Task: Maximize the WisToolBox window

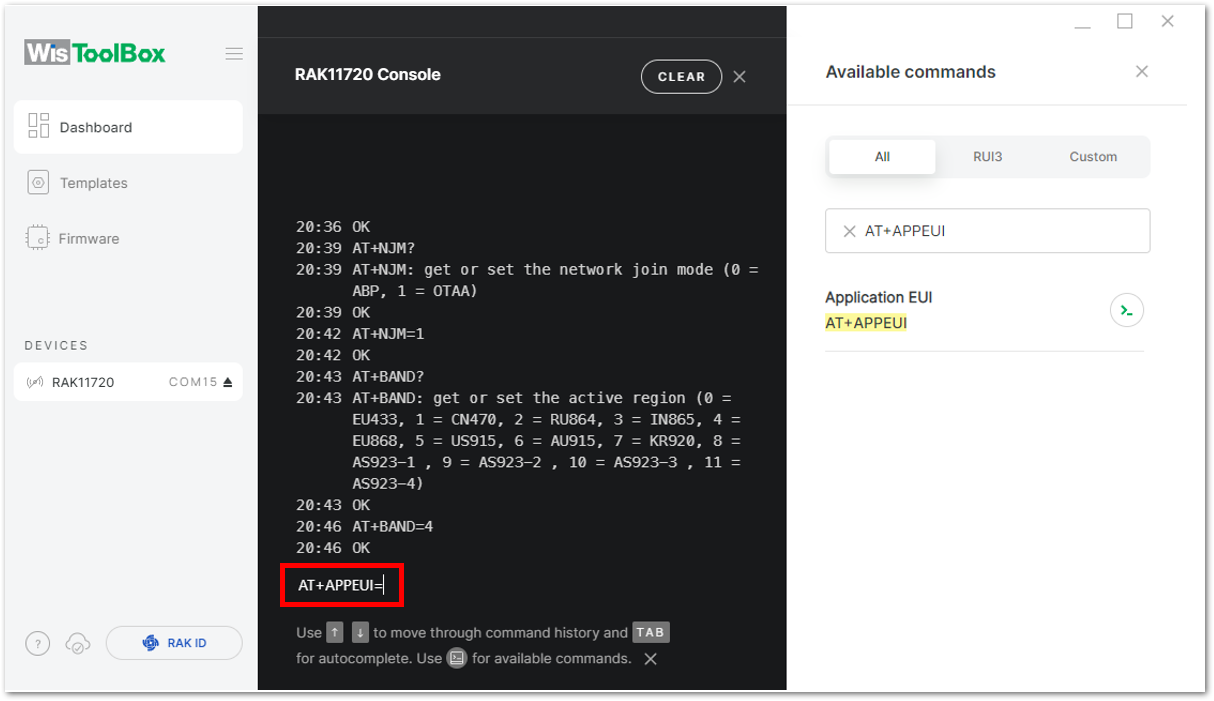Action: click(x=1125, y=21)
